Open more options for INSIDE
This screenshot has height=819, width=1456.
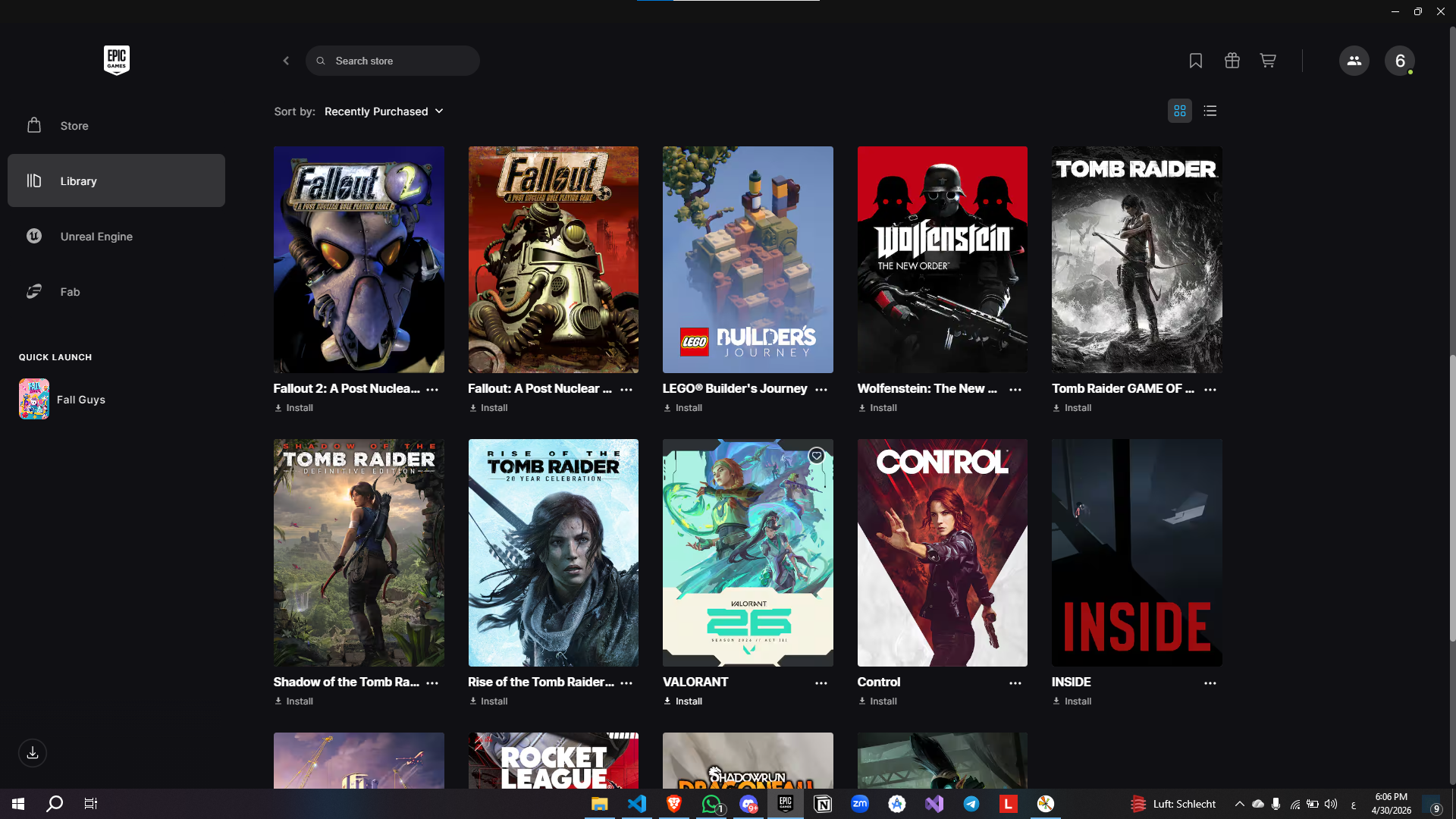tap(1210, 682)
